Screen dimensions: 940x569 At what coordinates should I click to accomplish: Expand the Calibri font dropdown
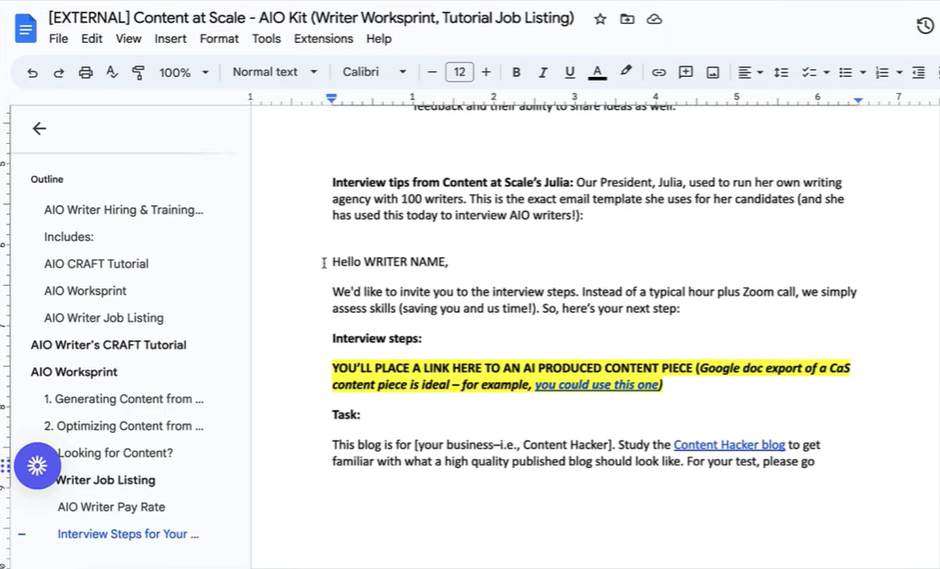[x=374, y=72]
